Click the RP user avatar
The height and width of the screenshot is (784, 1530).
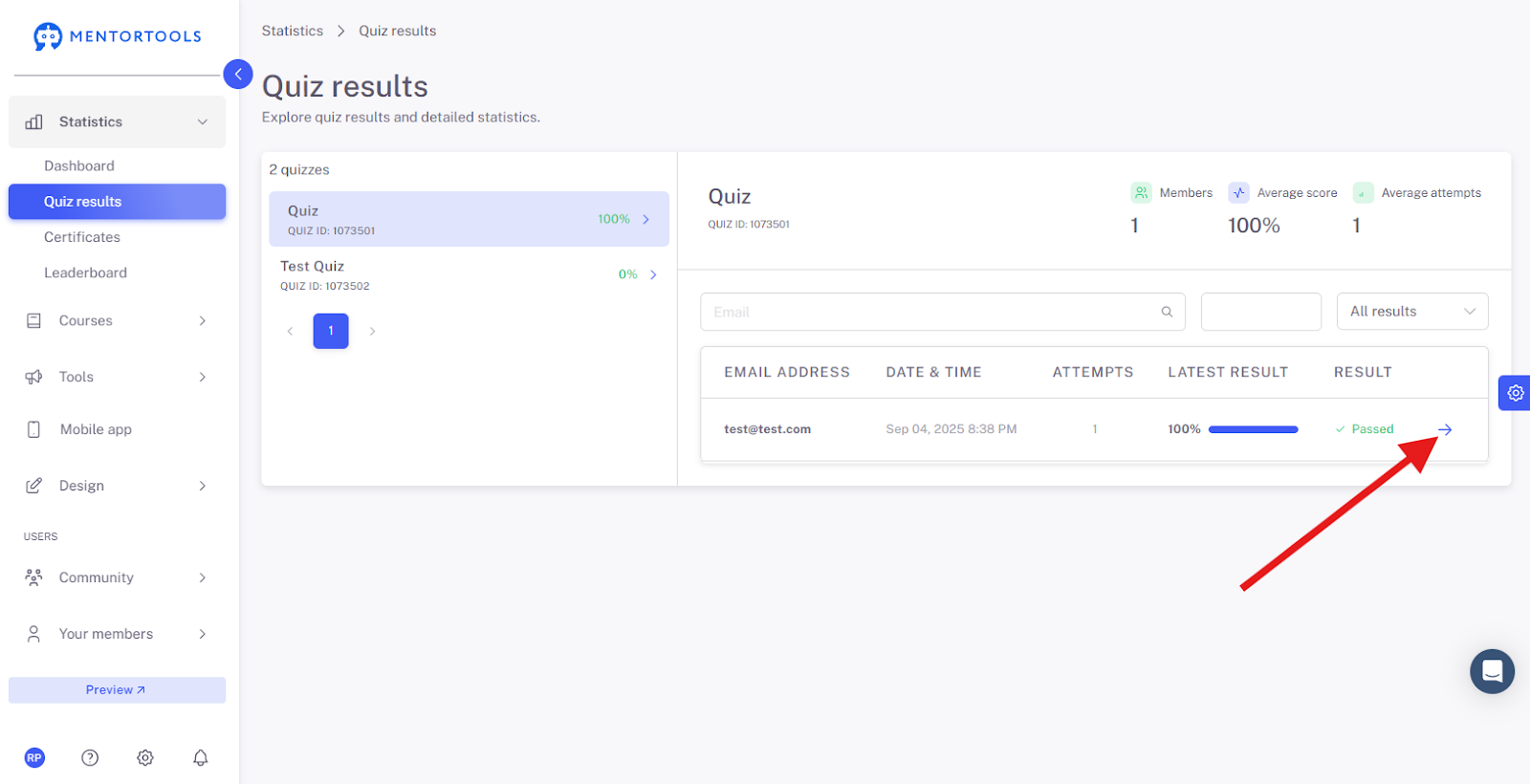pyautogui.click(x=34, y=757)
